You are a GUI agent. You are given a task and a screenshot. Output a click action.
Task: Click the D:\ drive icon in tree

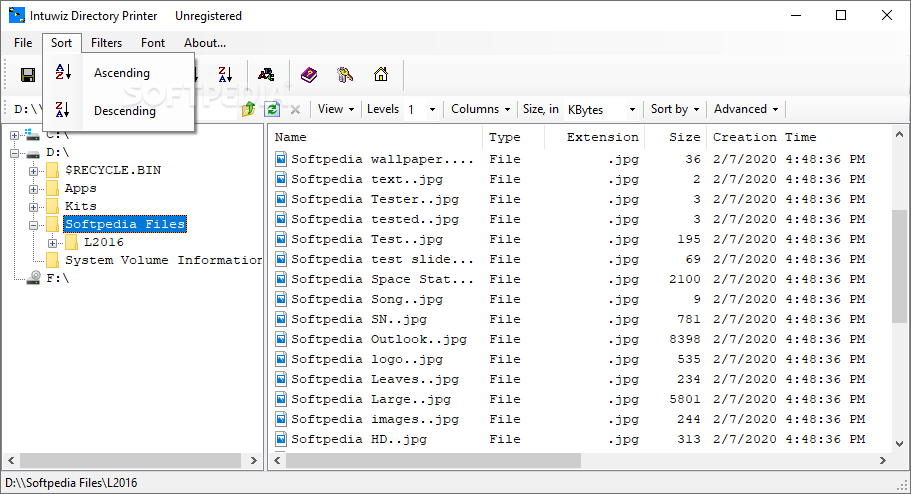point(33,153)
